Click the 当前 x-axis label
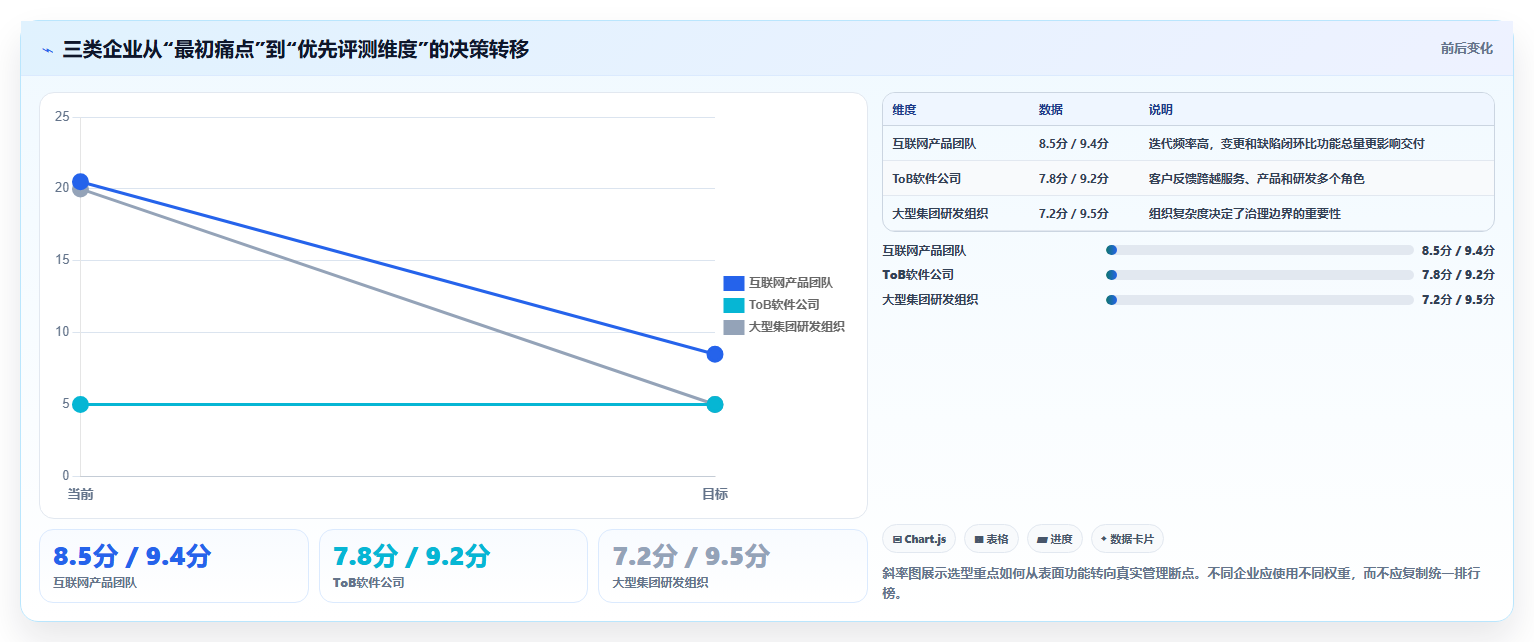Viewport: 1534px width, 642px height. coord(80,494)
